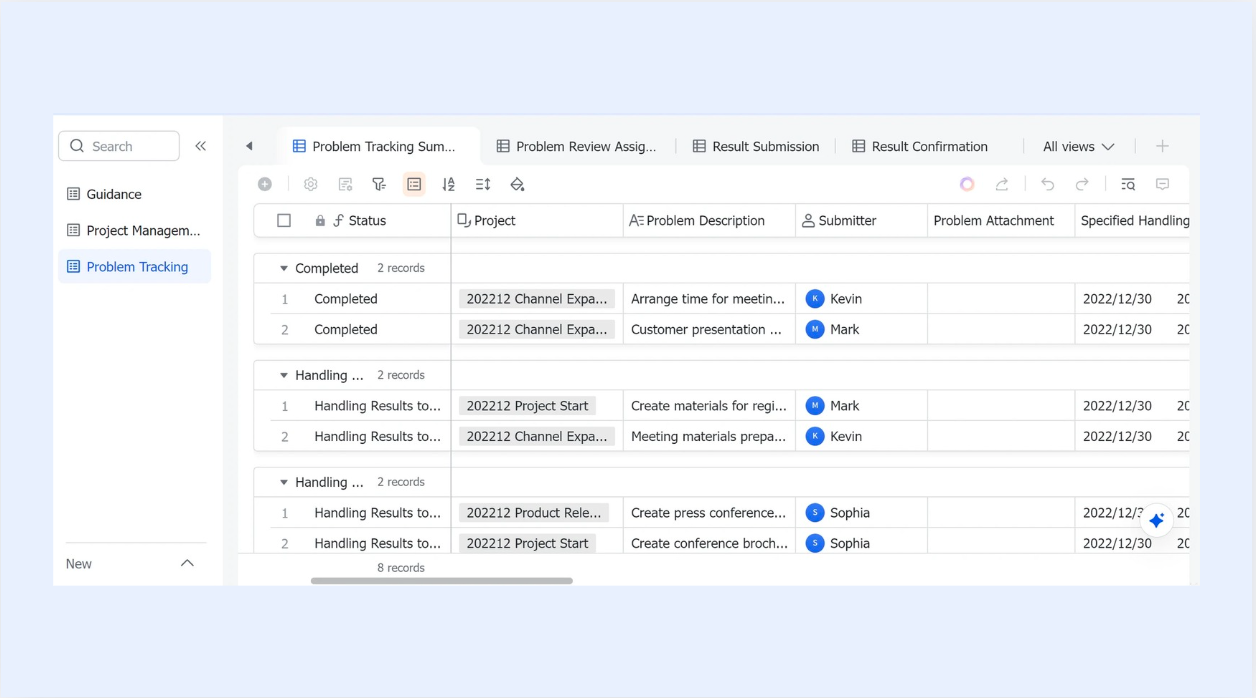Click New label at sidebar bottom

[x=79, y=564]
